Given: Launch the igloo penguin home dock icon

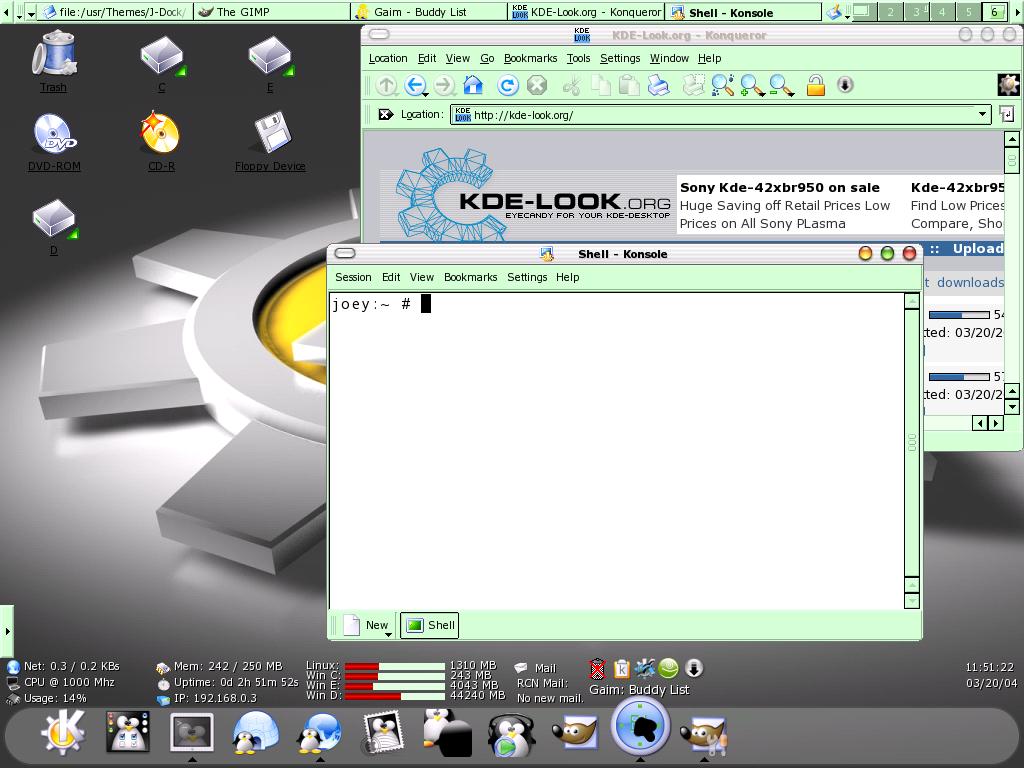Looking at the screenshot, I should tap(256, 733).
